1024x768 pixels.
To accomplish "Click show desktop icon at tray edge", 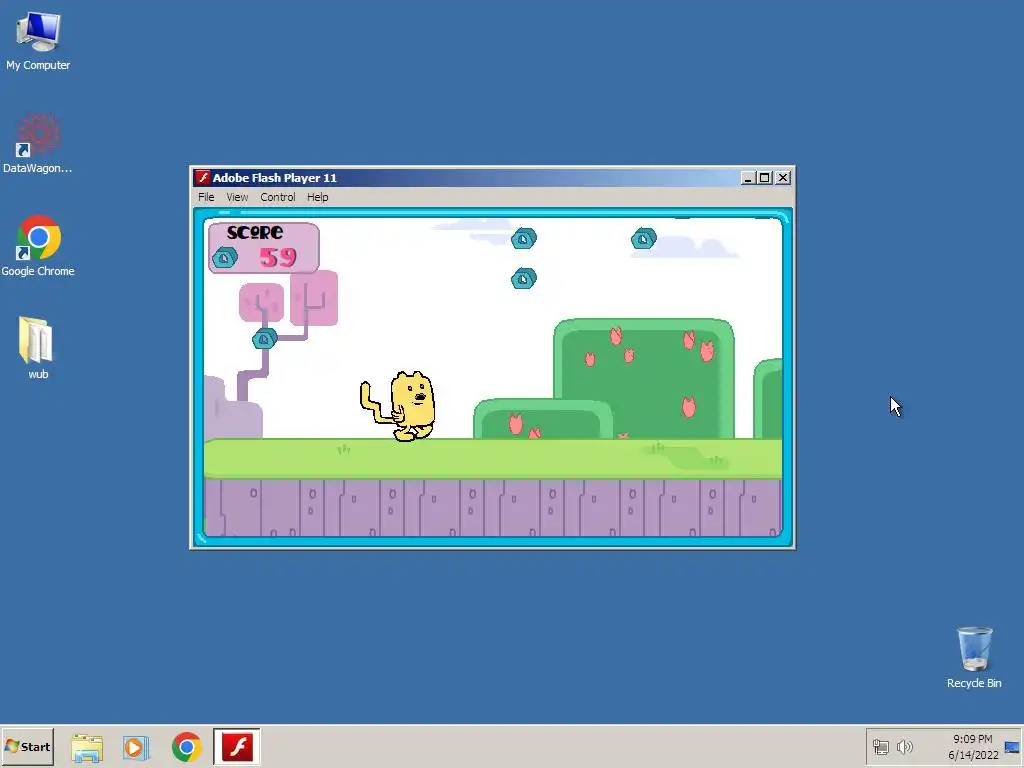I will (1012, 747).
